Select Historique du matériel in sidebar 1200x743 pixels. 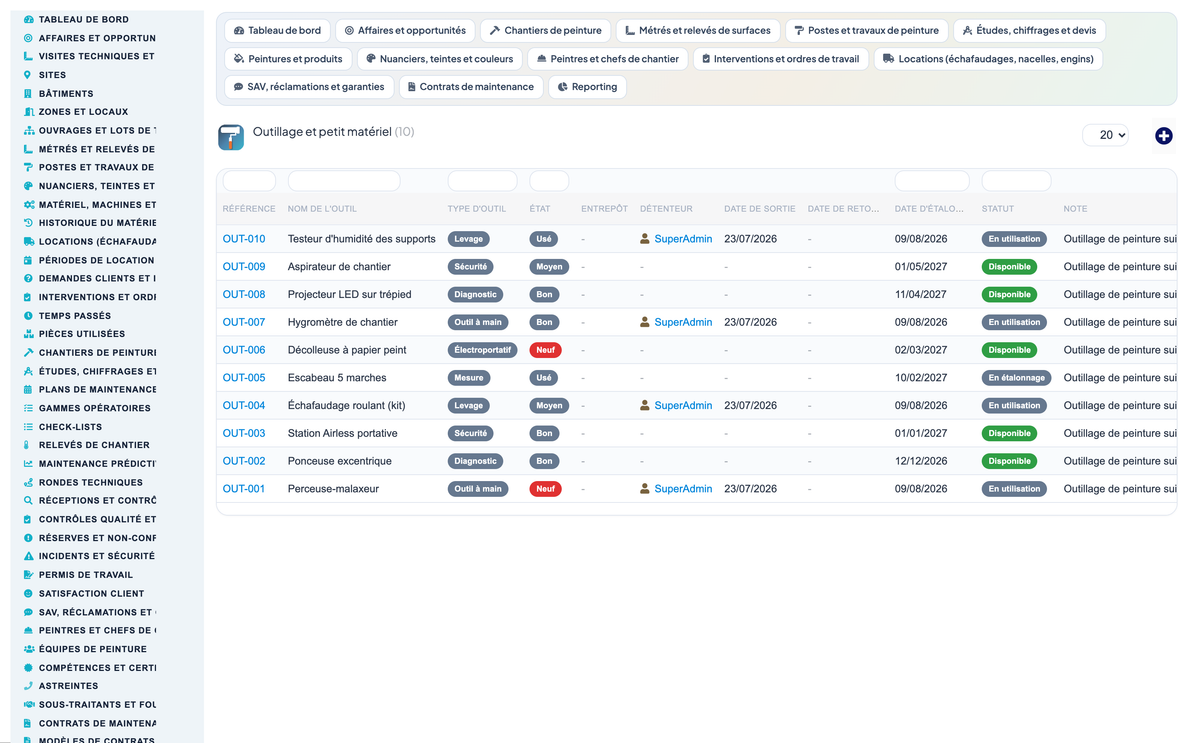point(97,223)
